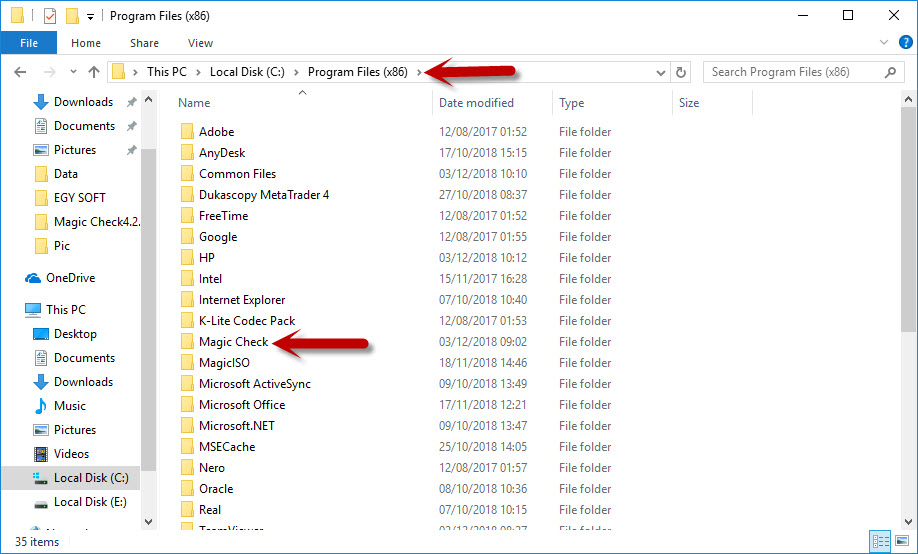
Task: Open pinned Downloads in Quick access
Action: [x=84, y=102]
